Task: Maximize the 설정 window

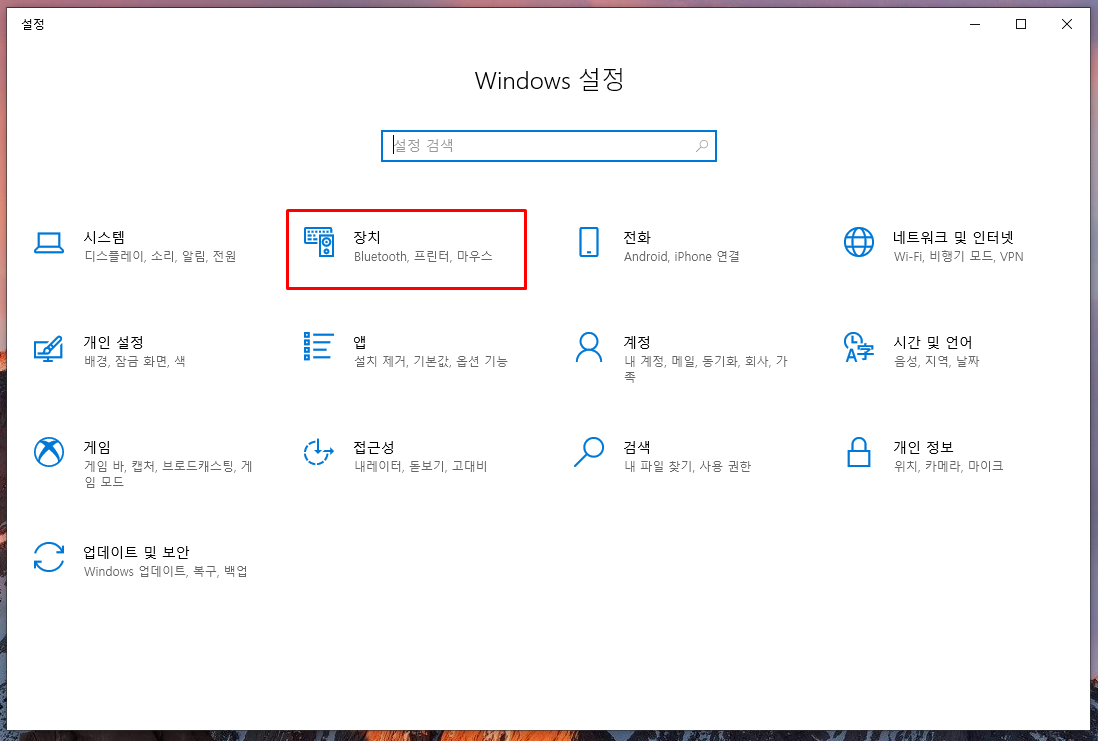Action: (1021, 25)
